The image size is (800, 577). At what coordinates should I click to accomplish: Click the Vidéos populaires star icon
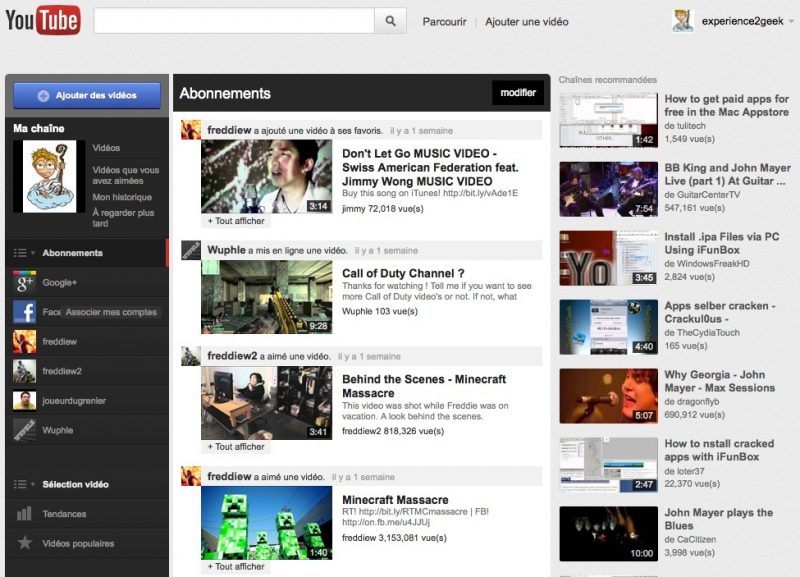click(24, 542)
